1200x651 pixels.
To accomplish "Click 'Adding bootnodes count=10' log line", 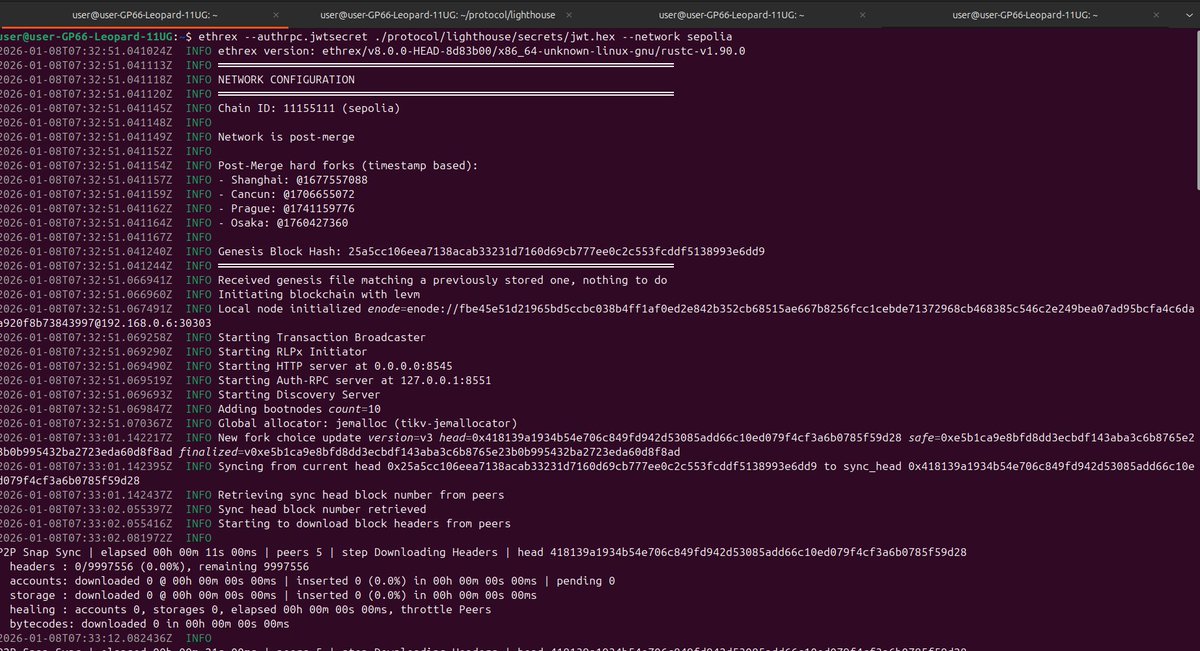I will (x=299, y=409).
